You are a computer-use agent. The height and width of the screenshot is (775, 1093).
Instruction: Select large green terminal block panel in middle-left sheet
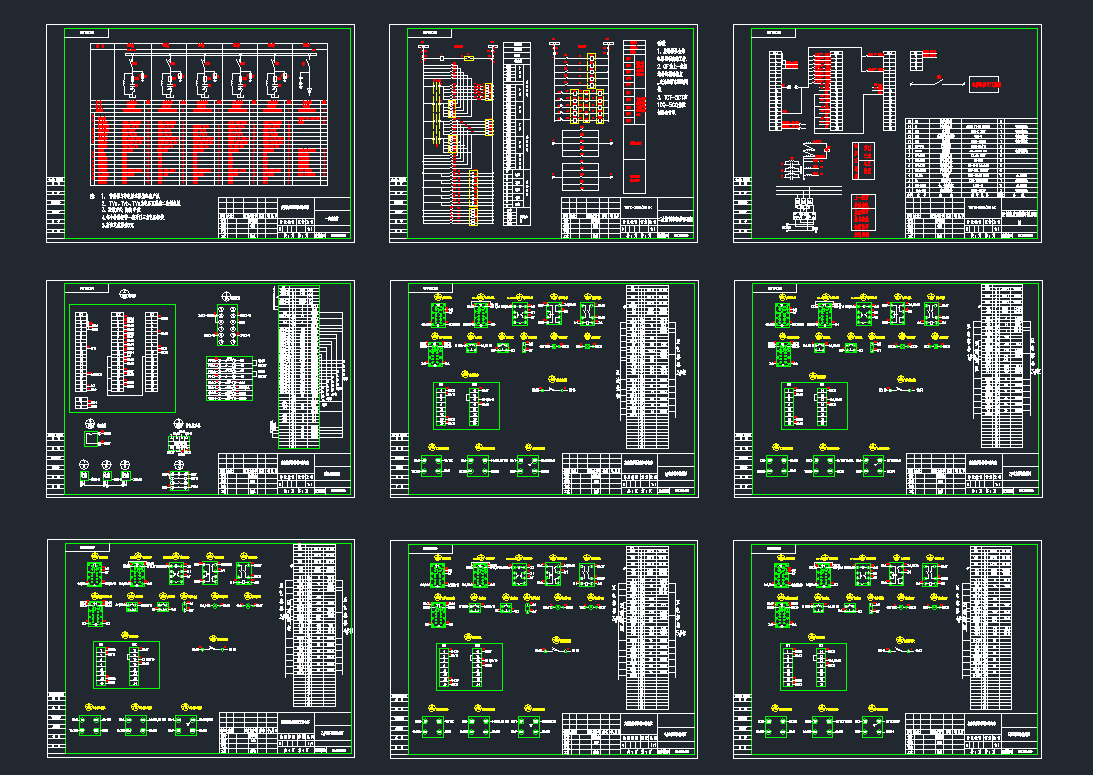[x=121, y=358]
